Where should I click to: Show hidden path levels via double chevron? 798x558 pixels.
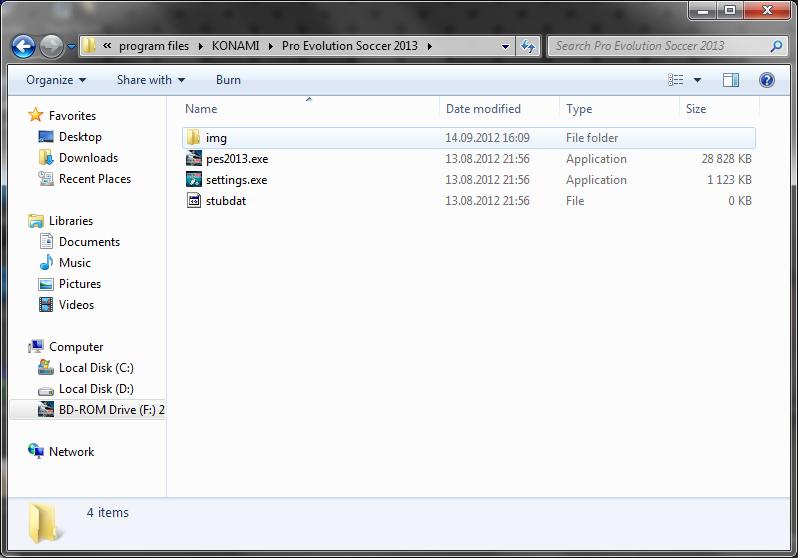[107, 46]
